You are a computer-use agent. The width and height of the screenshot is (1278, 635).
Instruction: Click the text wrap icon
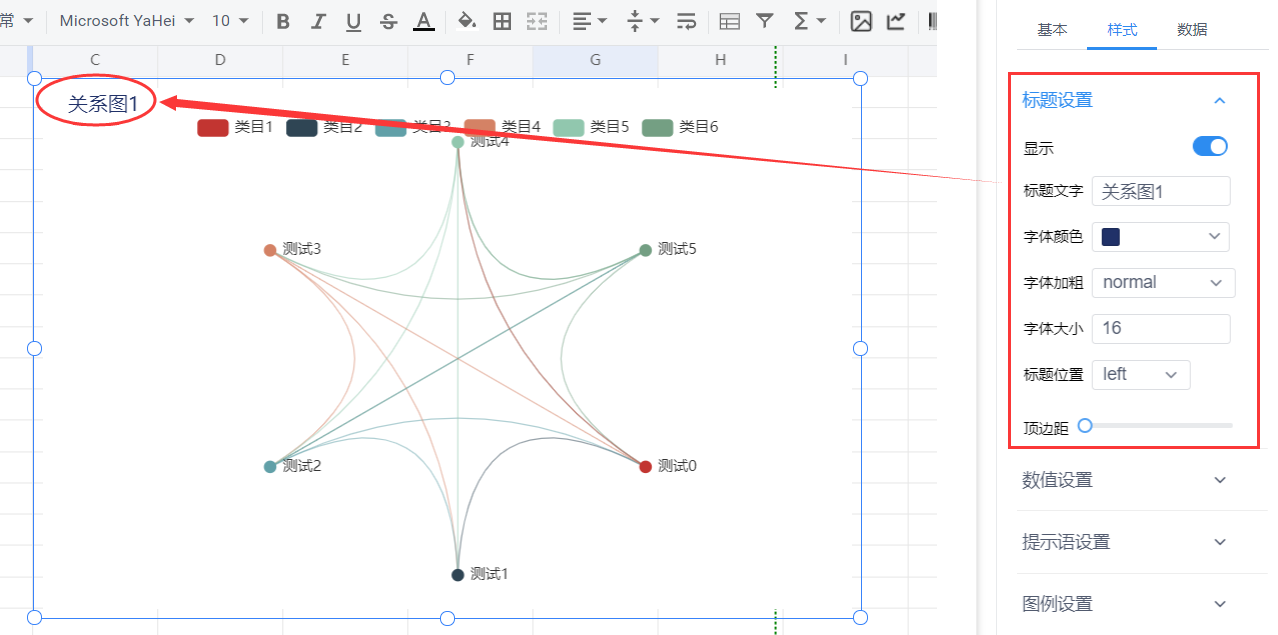(686, 21)
